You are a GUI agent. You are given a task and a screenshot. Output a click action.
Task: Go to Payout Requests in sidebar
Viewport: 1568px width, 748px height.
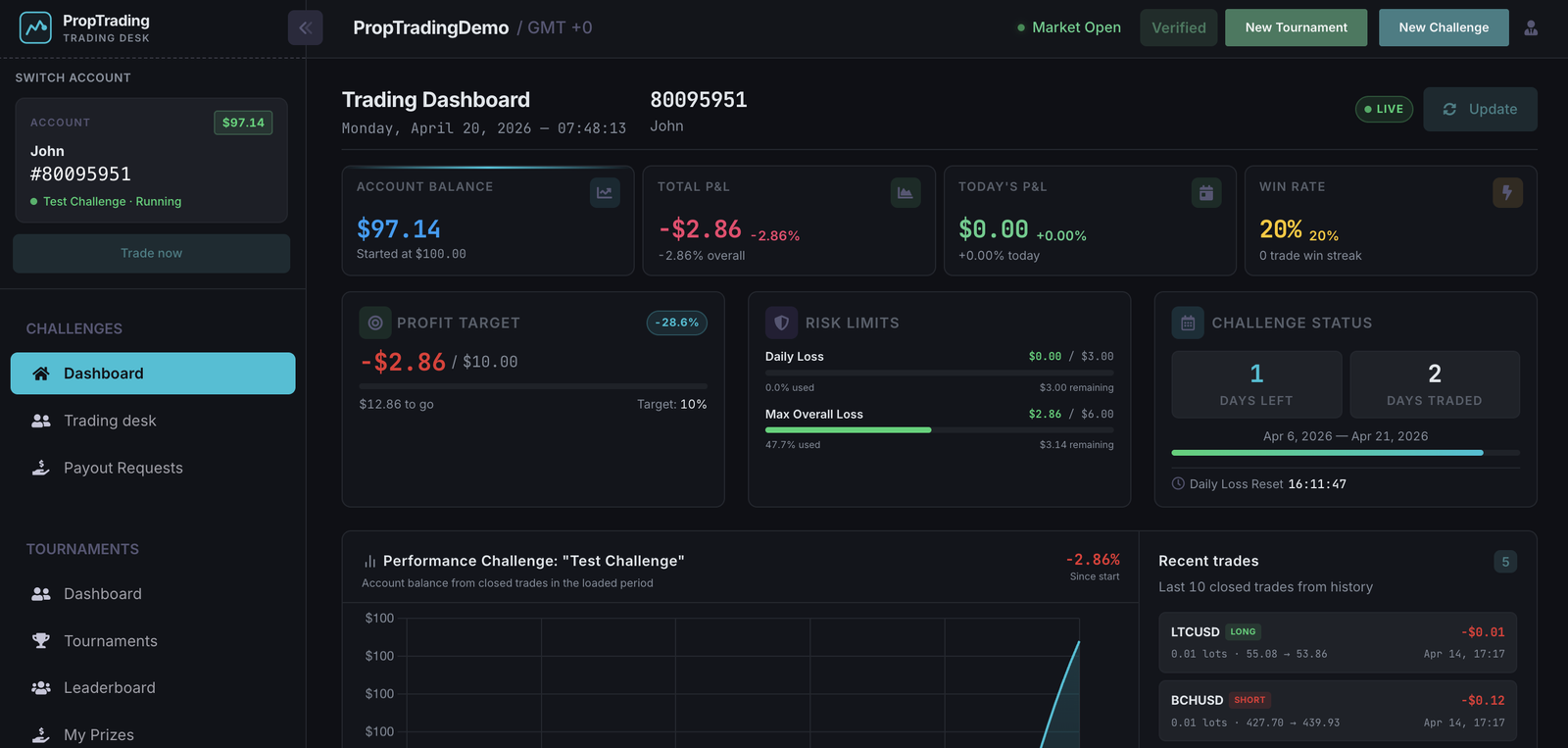tap(122, 468)
